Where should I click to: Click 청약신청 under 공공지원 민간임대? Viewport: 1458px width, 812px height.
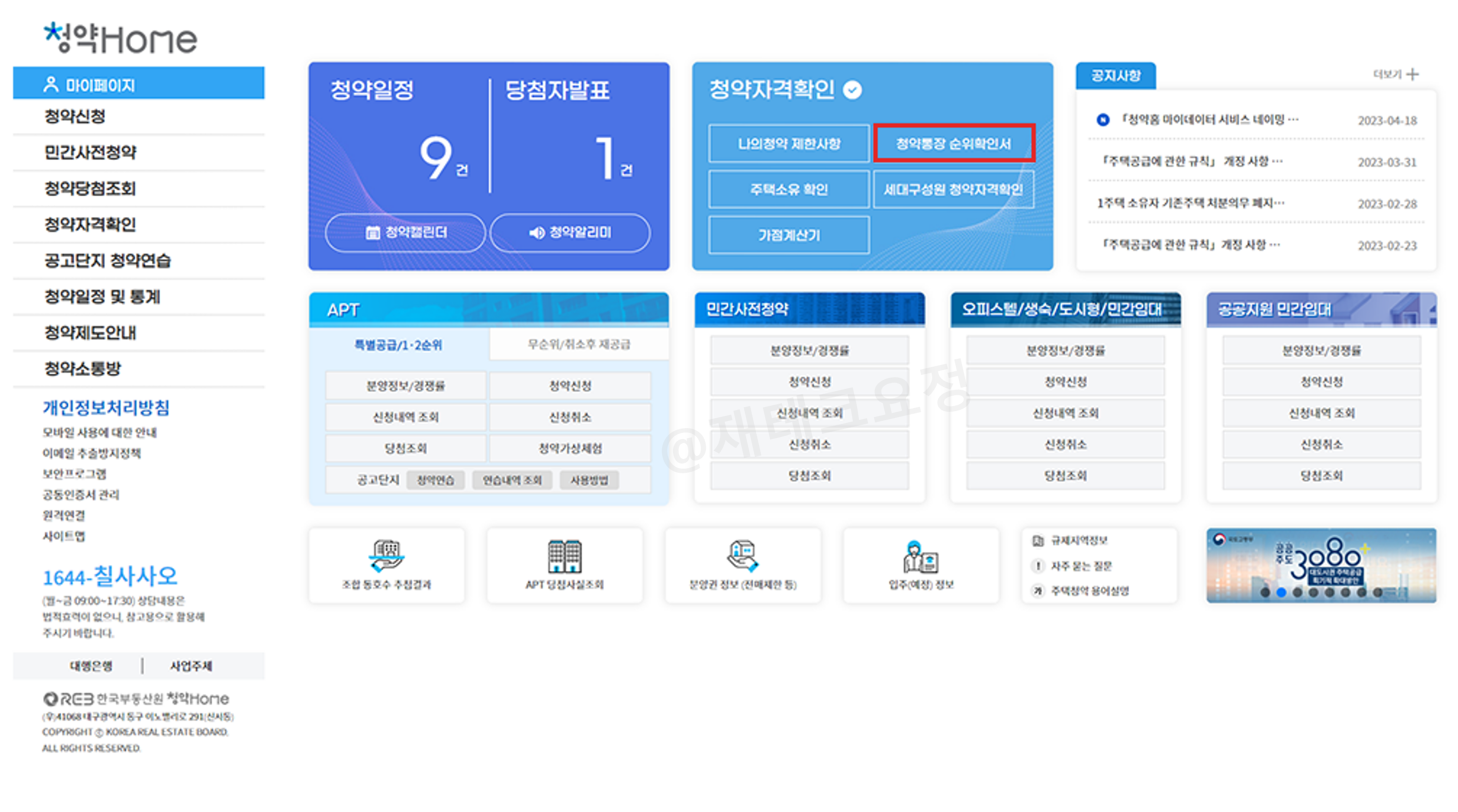[x=1322, y=381]
